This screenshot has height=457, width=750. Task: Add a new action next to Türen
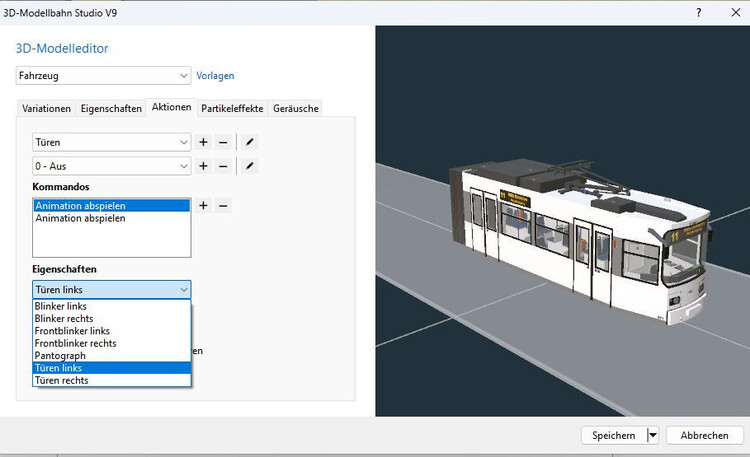coord(203,142)
